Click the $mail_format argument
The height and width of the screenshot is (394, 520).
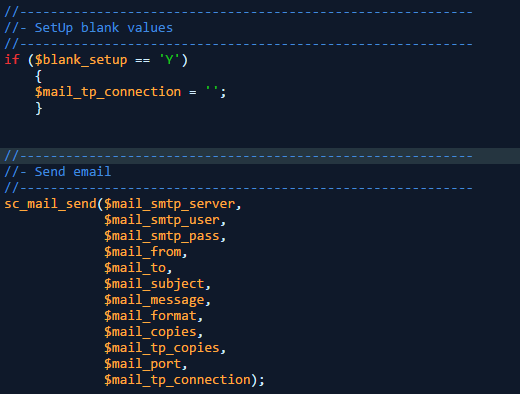tap(150, 316)
